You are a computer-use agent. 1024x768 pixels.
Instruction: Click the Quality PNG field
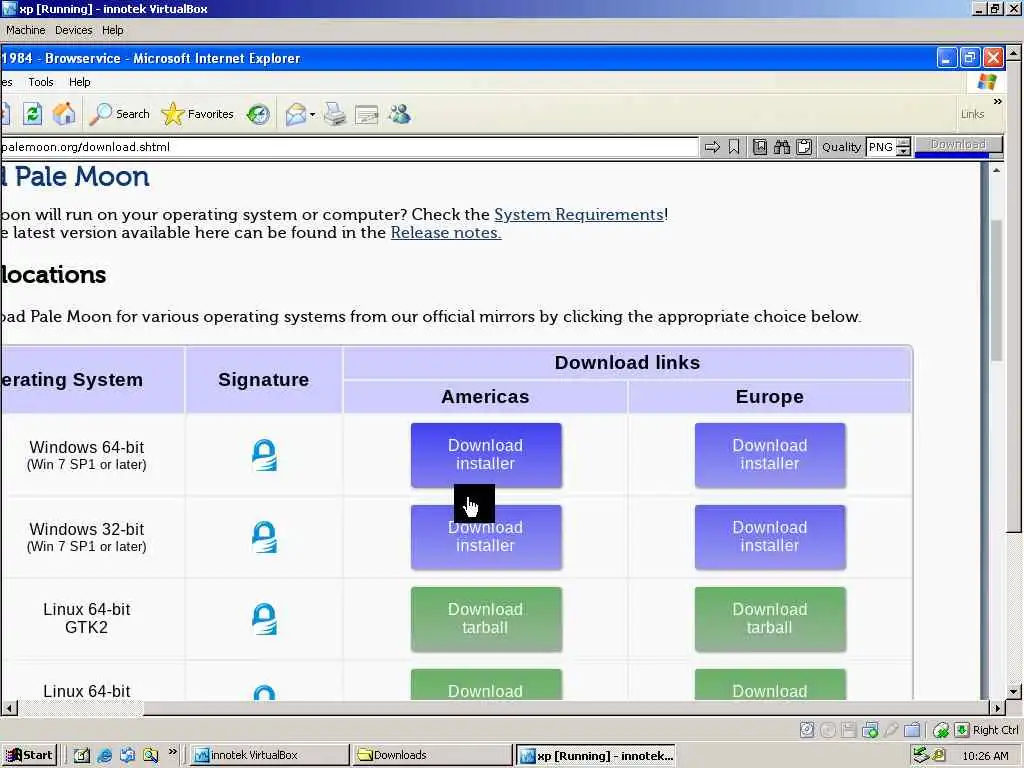pyautogui.click(x=881, y=147)
